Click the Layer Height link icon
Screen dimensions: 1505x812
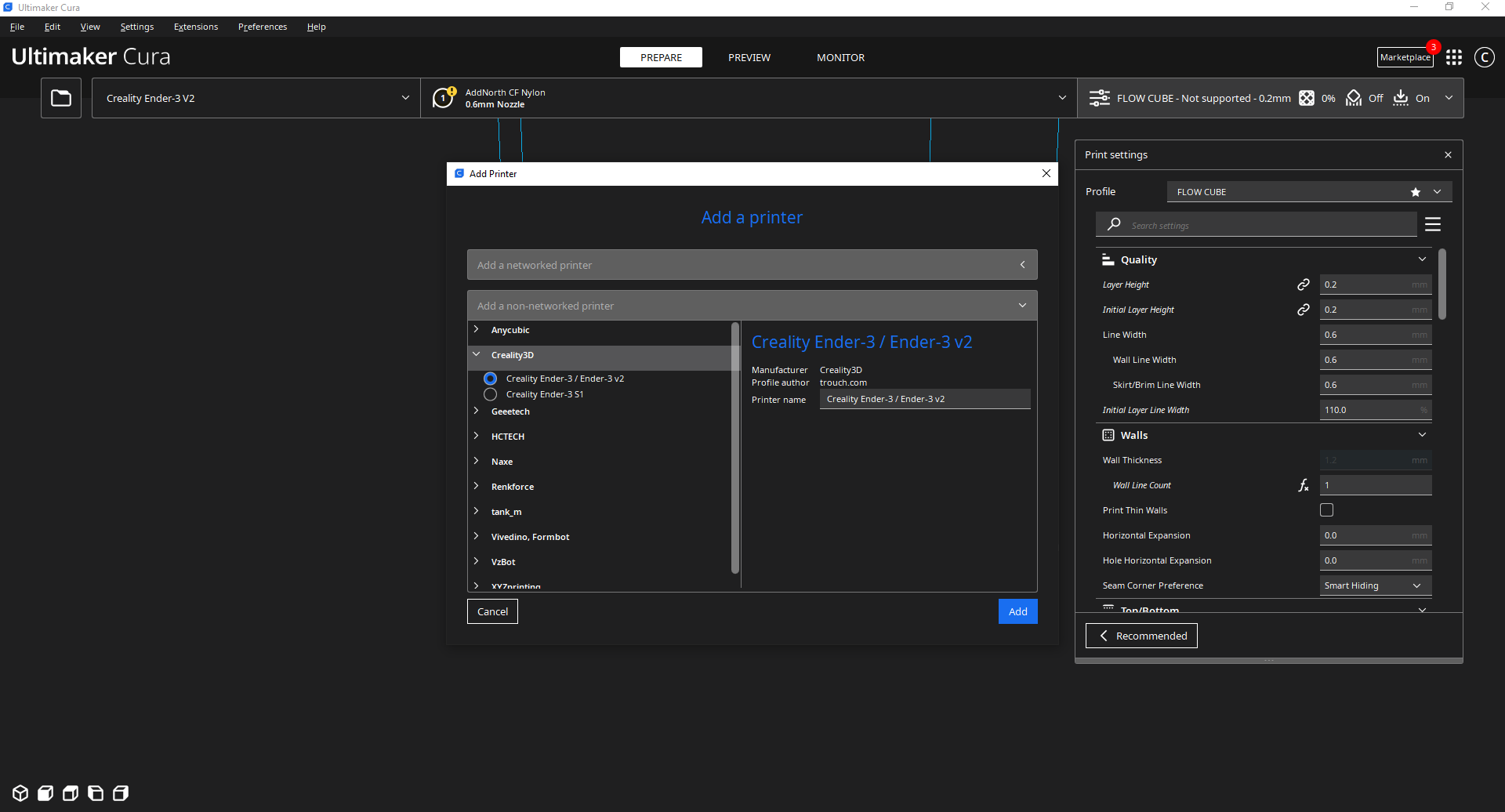1304,285
